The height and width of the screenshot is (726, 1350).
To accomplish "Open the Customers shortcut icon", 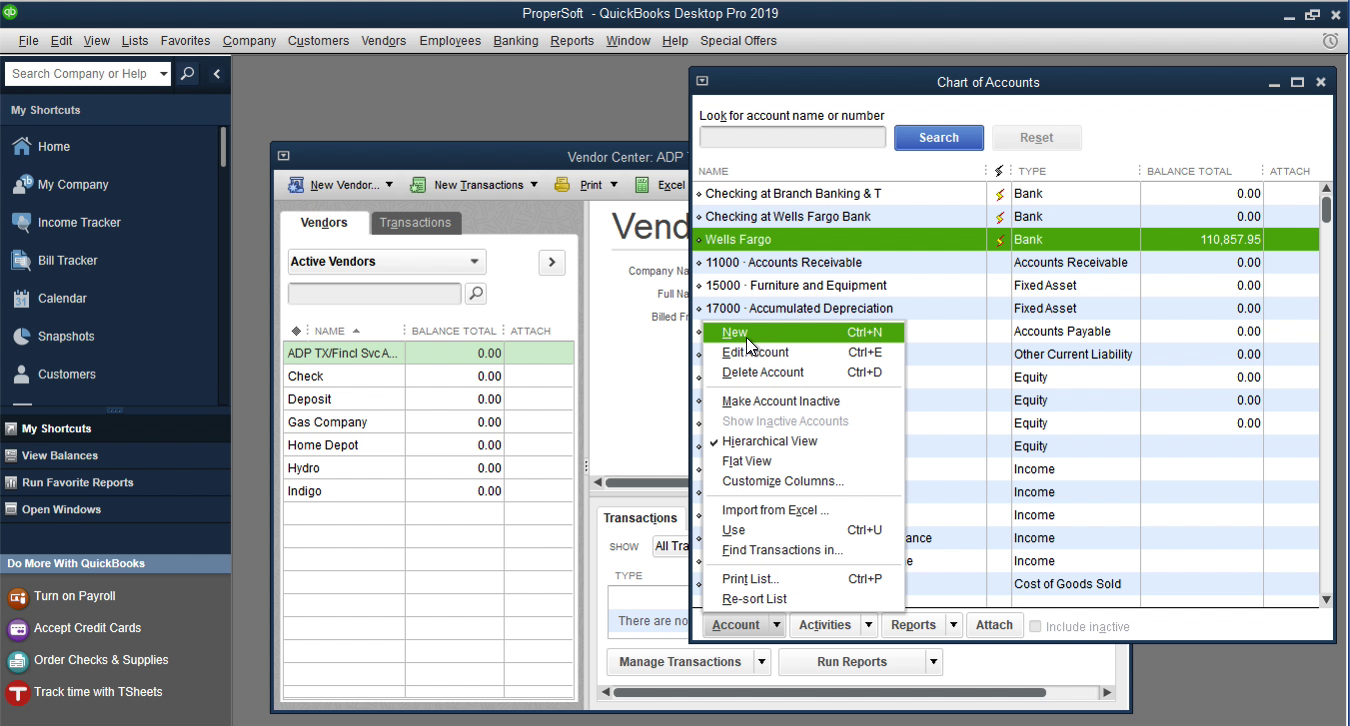I will click(21, 374).
